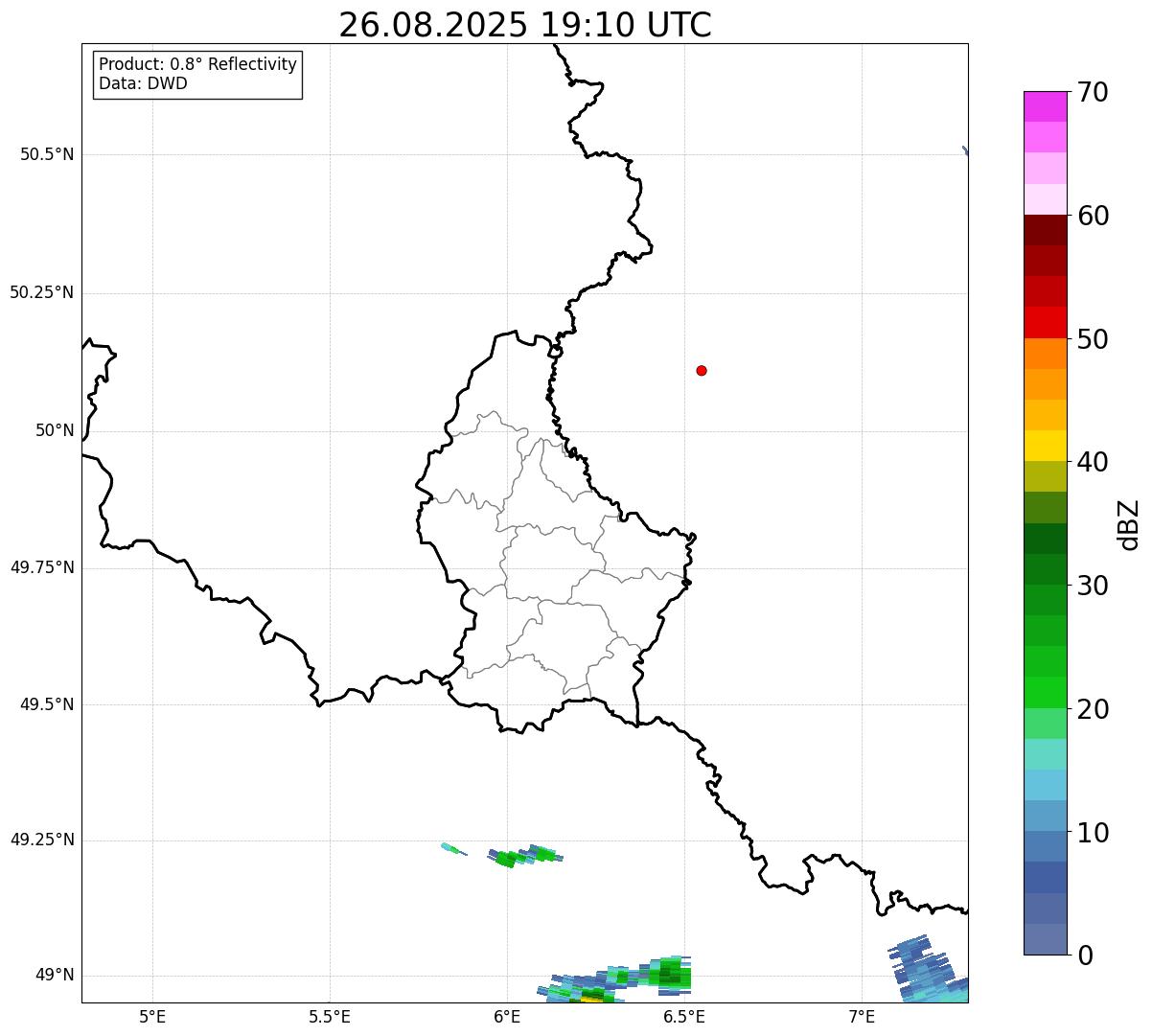Click the red dot location marker
The image size is (1152, 1036).
point(702,370)
